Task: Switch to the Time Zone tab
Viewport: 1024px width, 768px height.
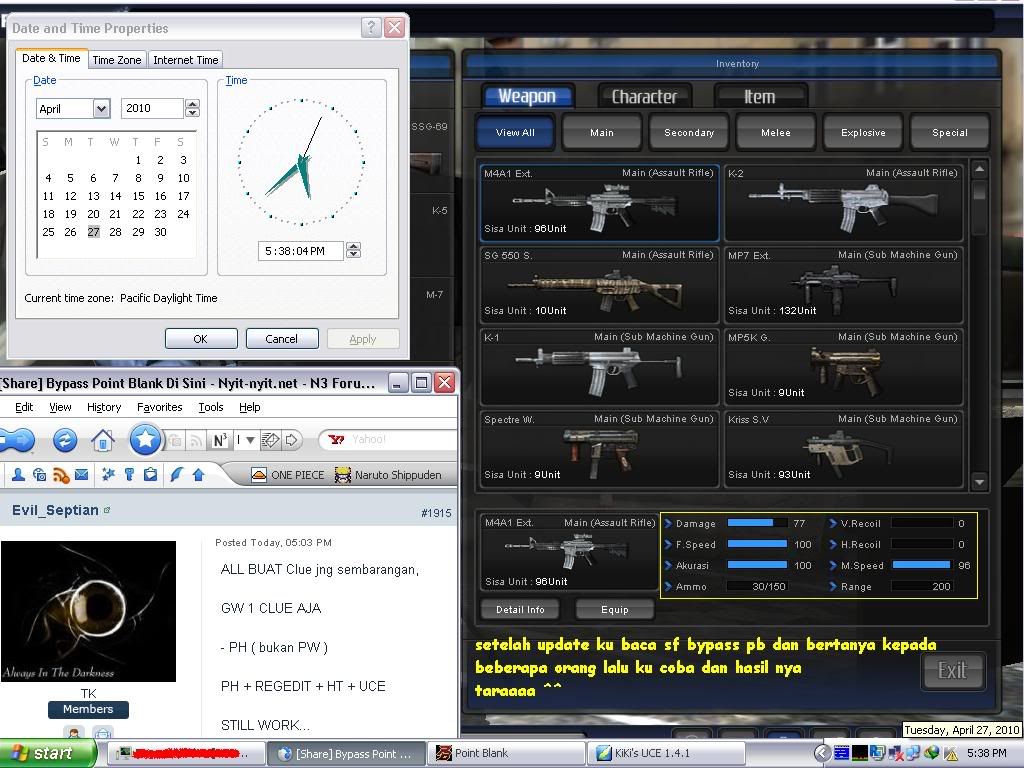Action: [x=117, y=60]
